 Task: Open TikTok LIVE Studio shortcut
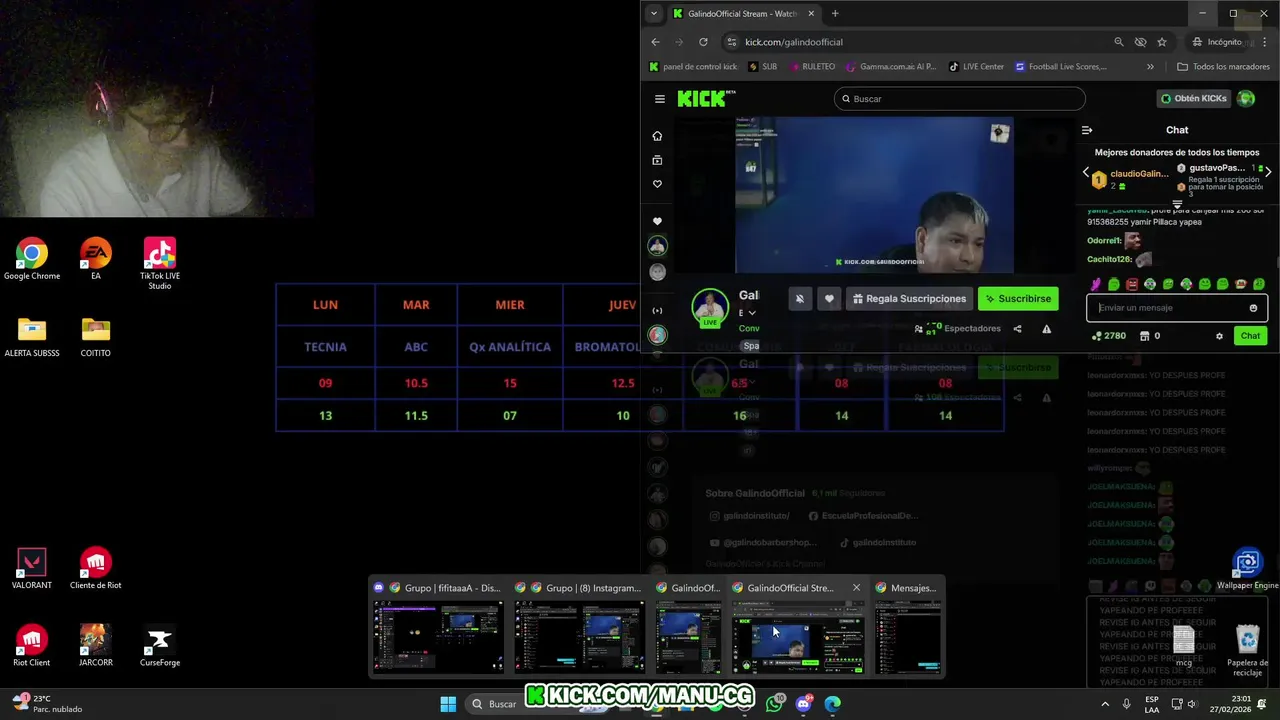[x=160, y=264]
